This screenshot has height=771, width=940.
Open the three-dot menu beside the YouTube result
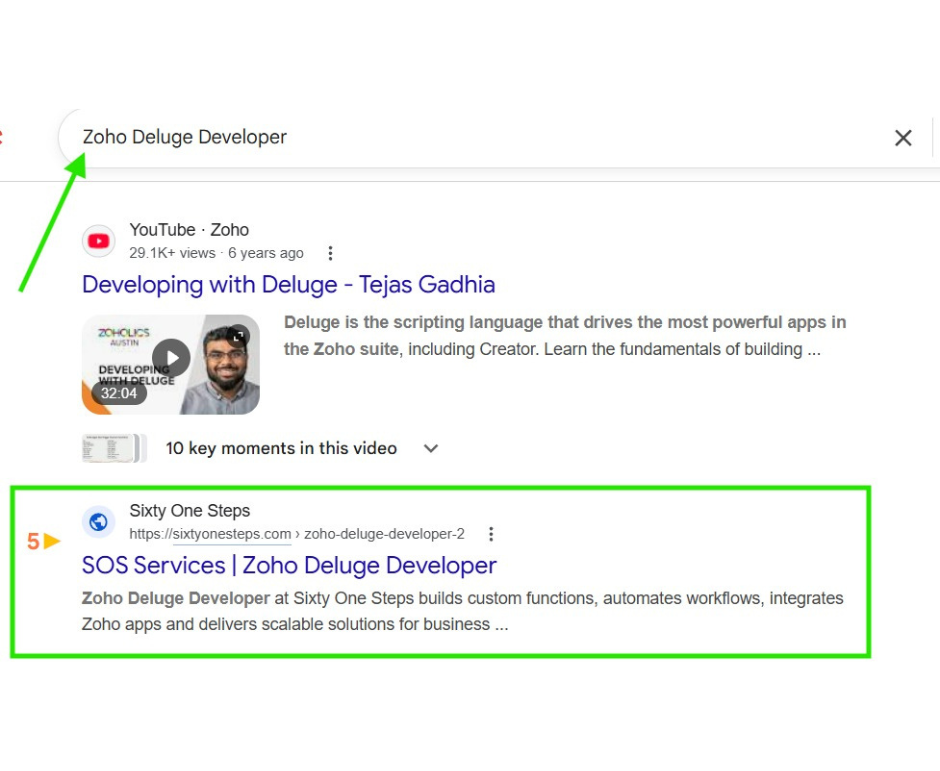(x=330, y=253)
